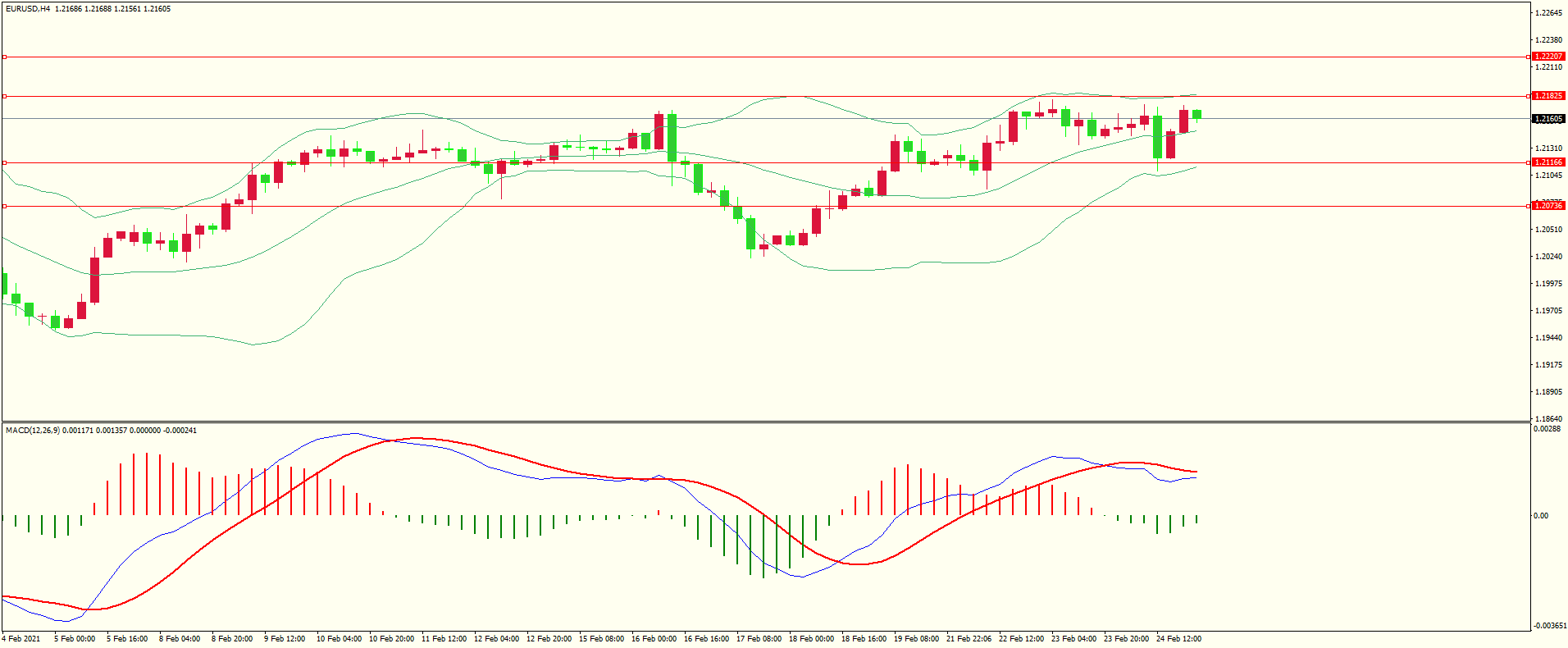1568x648 pixels.
Task: Click MACD scale zero level 0.00
Action: coord(1541,516)
